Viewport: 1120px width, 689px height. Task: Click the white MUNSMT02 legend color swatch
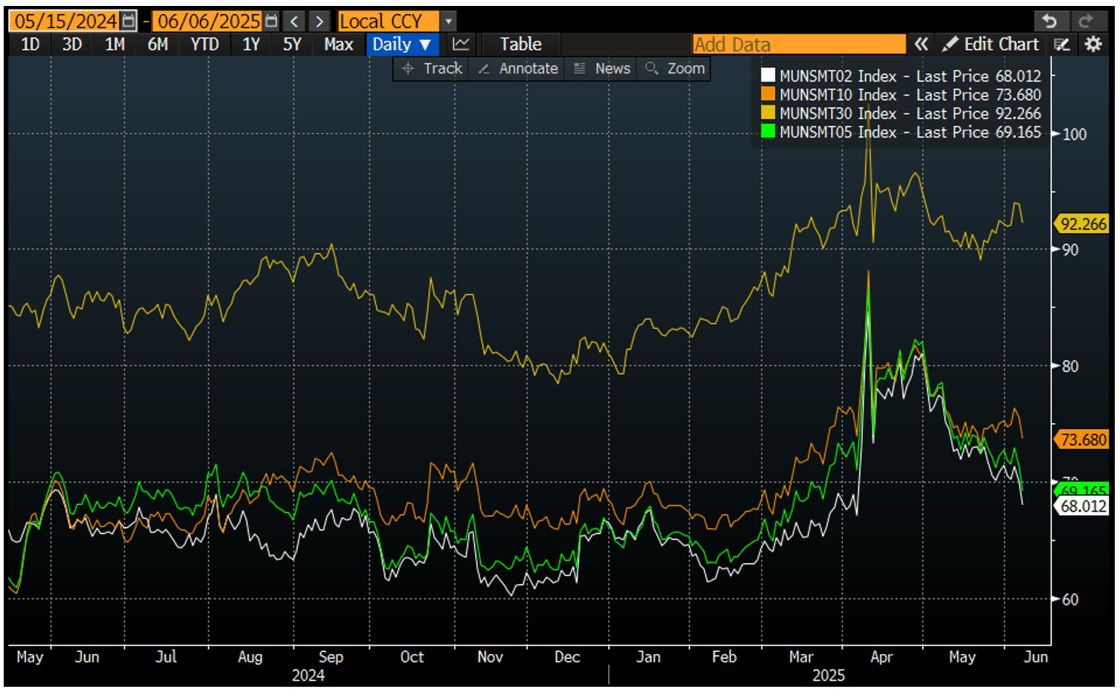click(767, 75)
